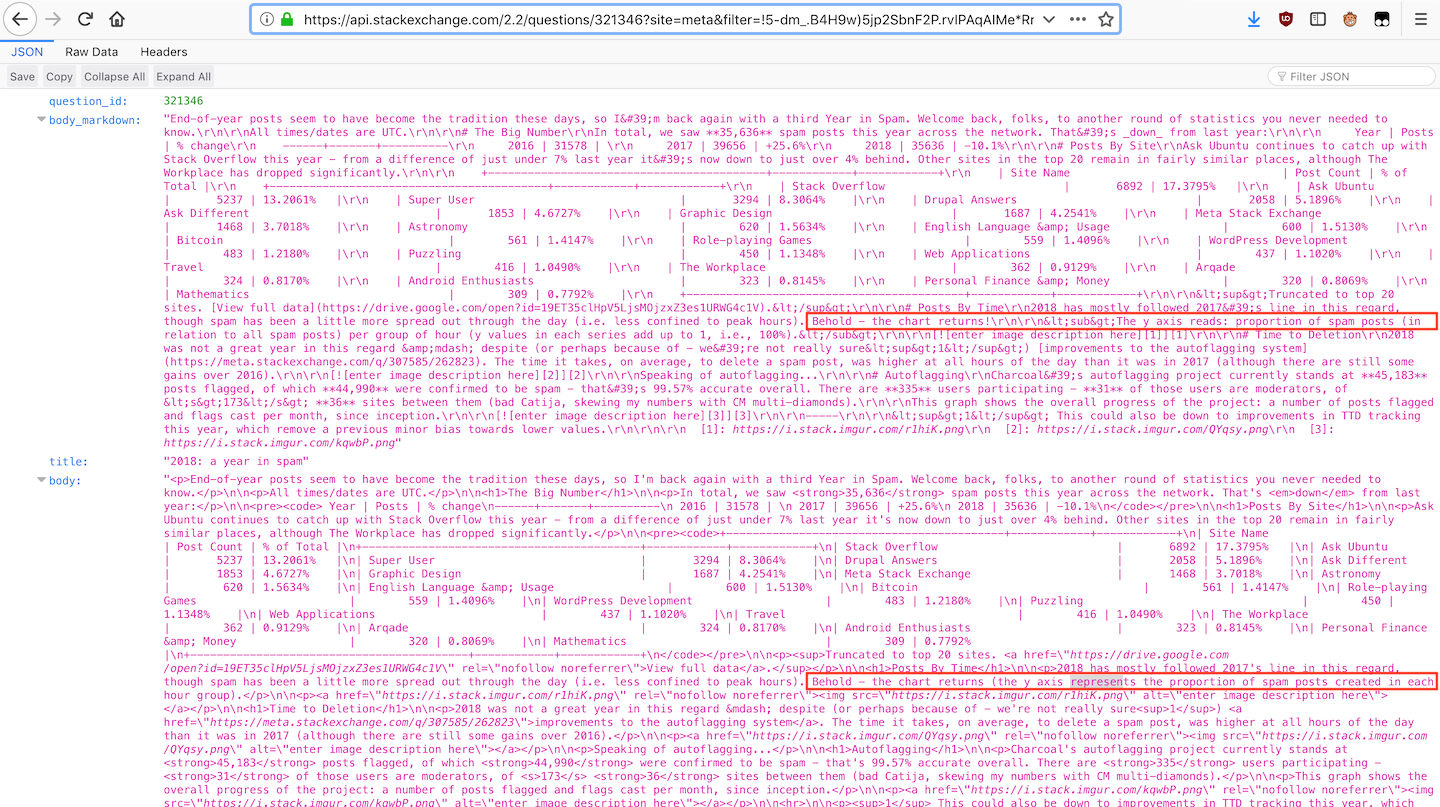Open the URL history dropdown arrow
The height and width of the screenshot is (807, 1440).
1048,19
